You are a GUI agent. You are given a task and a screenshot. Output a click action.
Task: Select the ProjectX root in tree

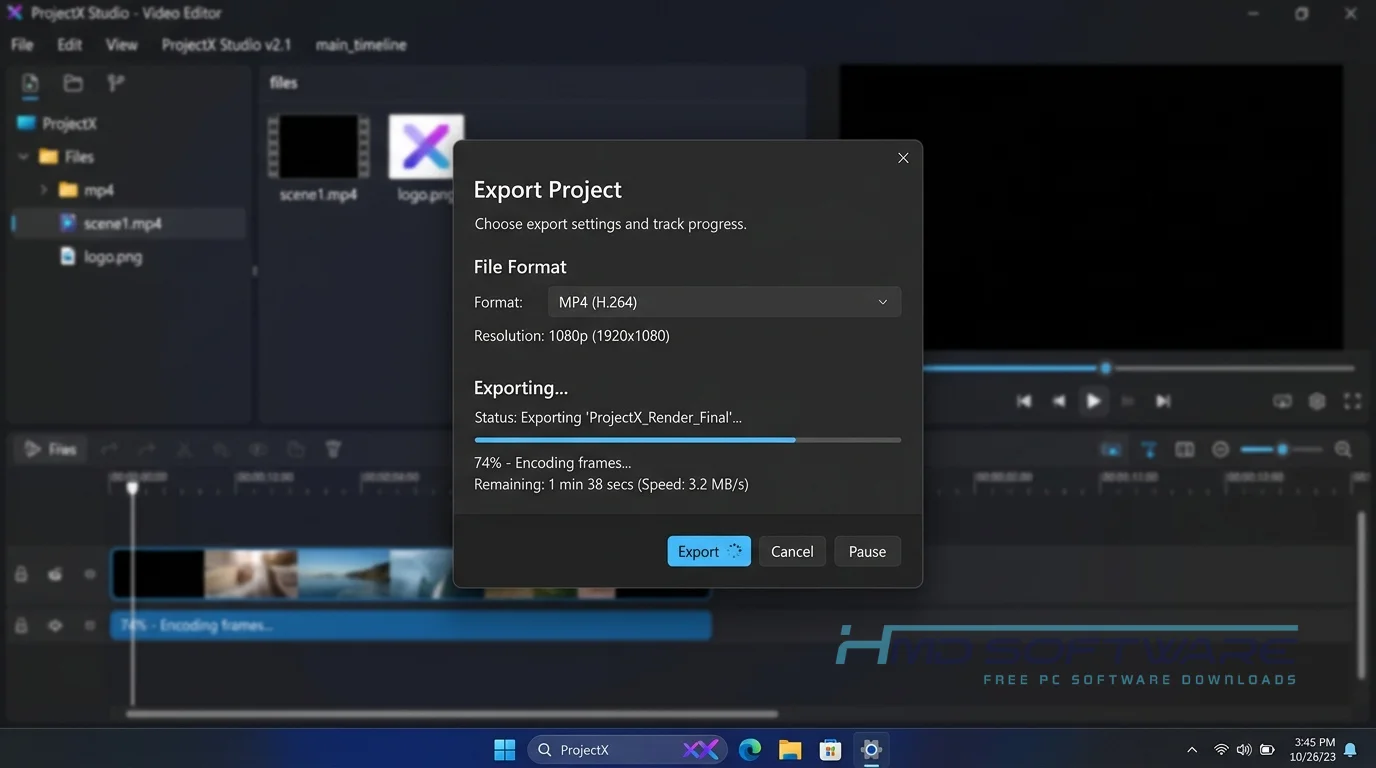pyautogui.click(x=58, y=124)
